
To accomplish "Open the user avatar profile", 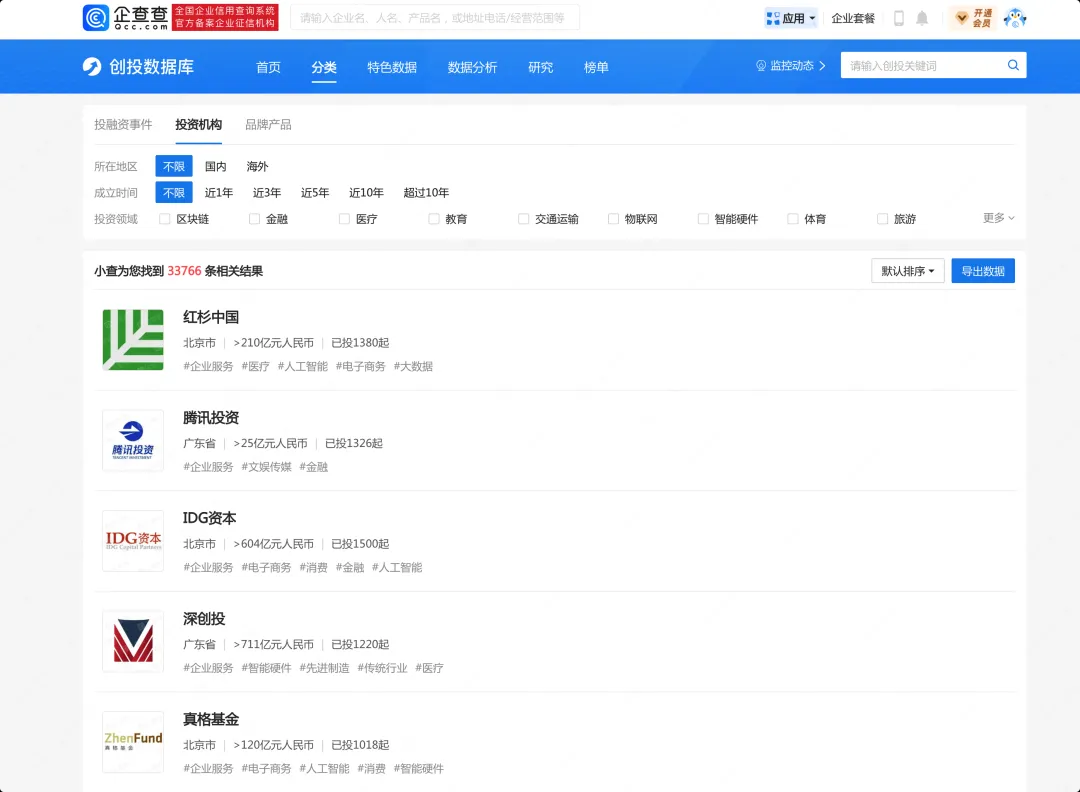I will tap(1015, 19).
